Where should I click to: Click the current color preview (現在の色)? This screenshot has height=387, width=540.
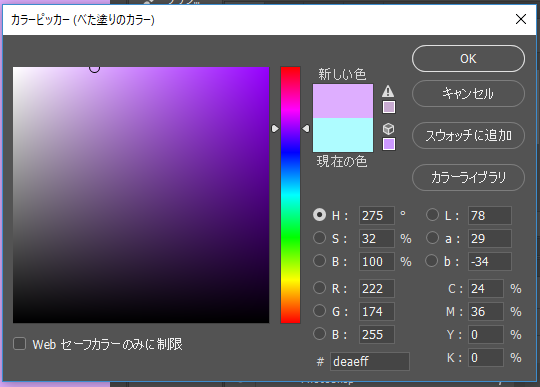point(343,135)
